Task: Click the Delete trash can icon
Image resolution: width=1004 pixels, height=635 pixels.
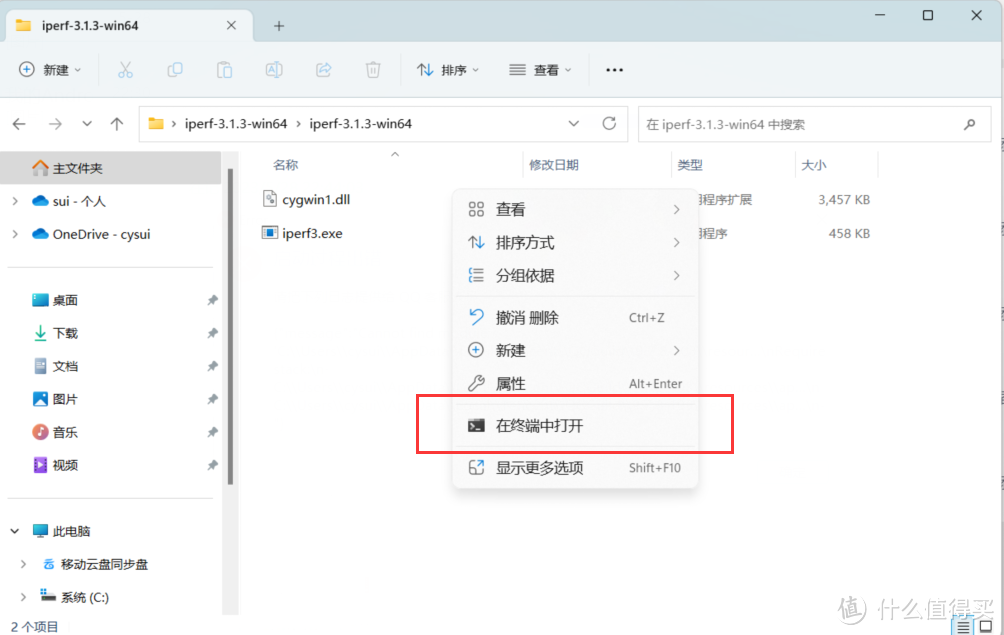Action: pyautogui.click(x=373, y=70)
